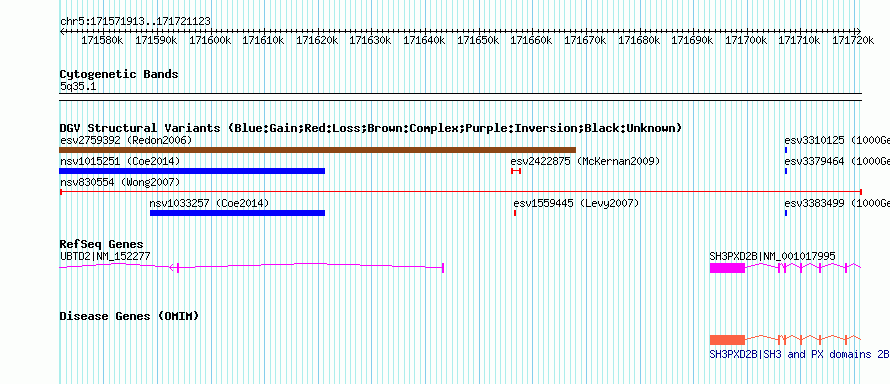Click the chr5:171571913..171721123 coordinate label
The height and width of the screenshot is (384, 890).
point(135,22)
